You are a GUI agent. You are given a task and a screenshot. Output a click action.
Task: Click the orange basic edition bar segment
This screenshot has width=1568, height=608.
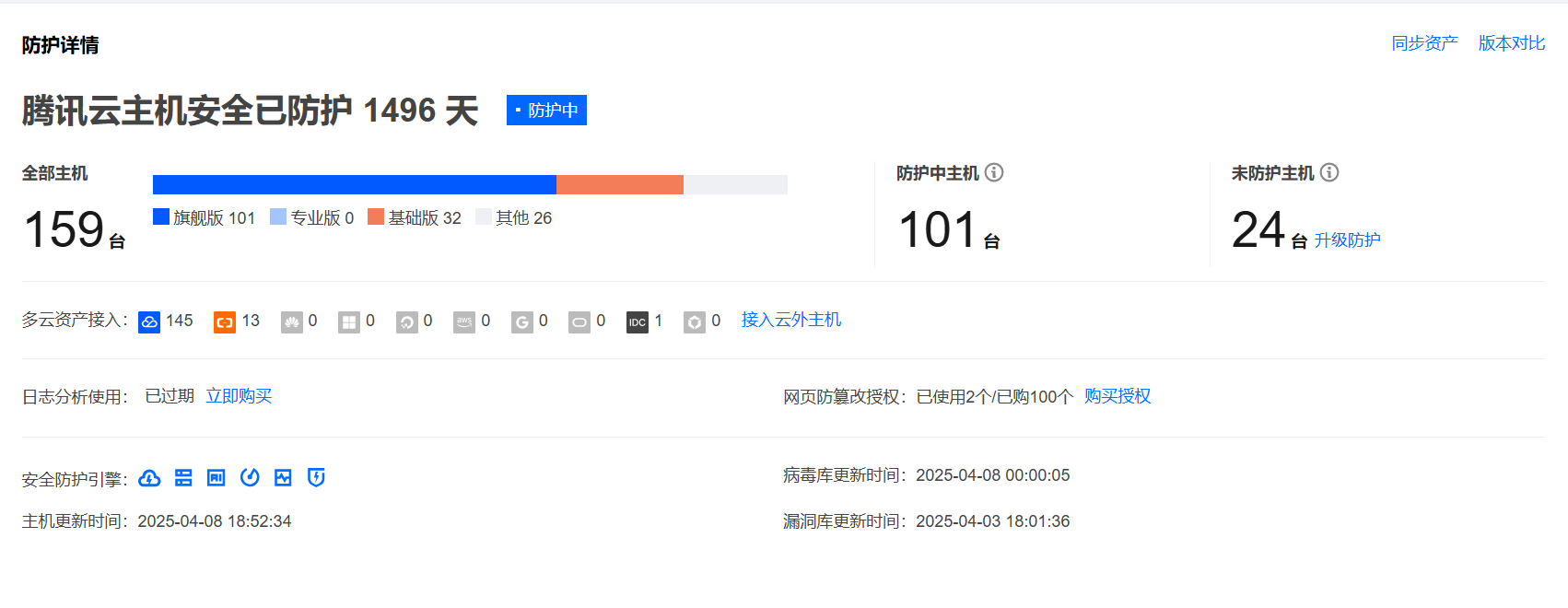pyautogui.click(x=620, y=184)
